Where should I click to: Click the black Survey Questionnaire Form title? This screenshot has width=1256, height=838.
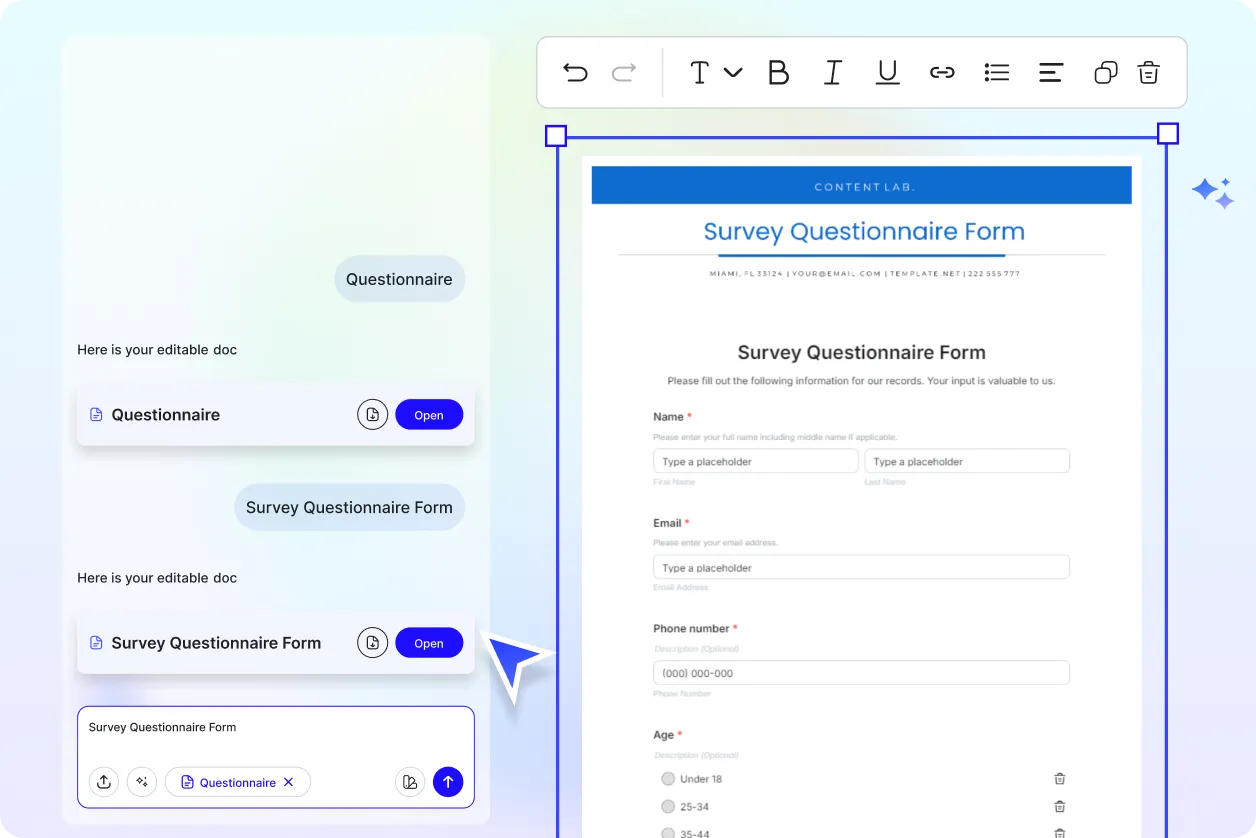(x=862, y=352)
